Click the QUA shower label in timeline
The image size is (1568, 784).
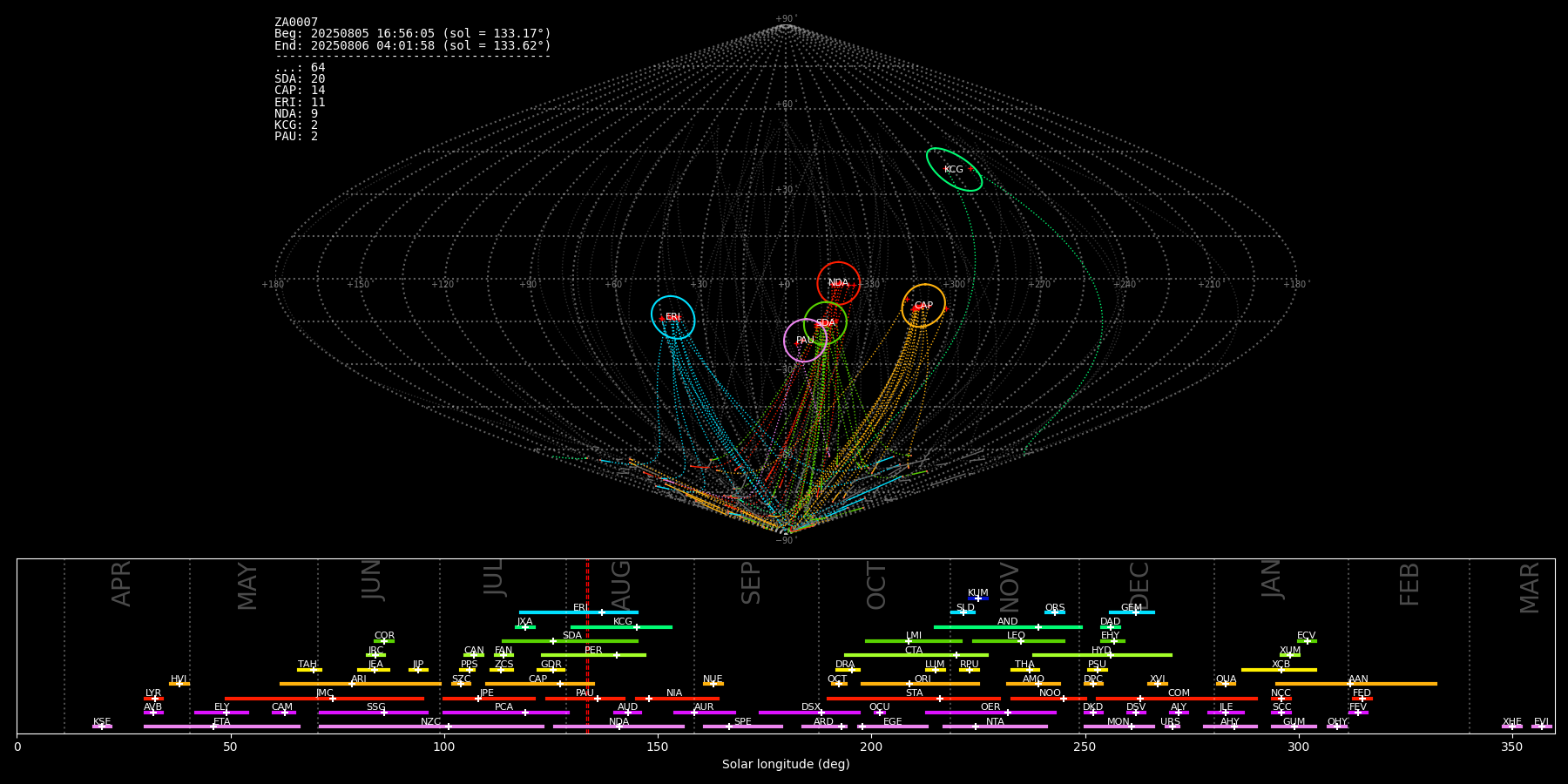(x=1227, y=679)
